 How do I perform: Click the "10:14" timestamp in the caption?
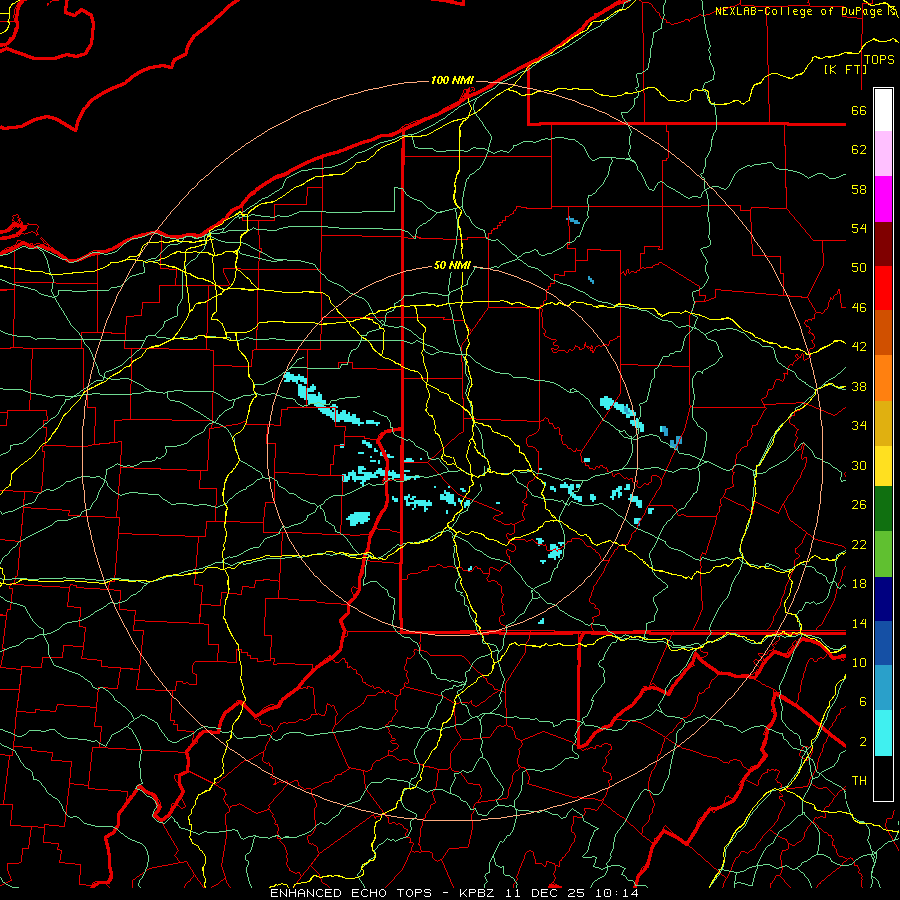tap(616, 893)
